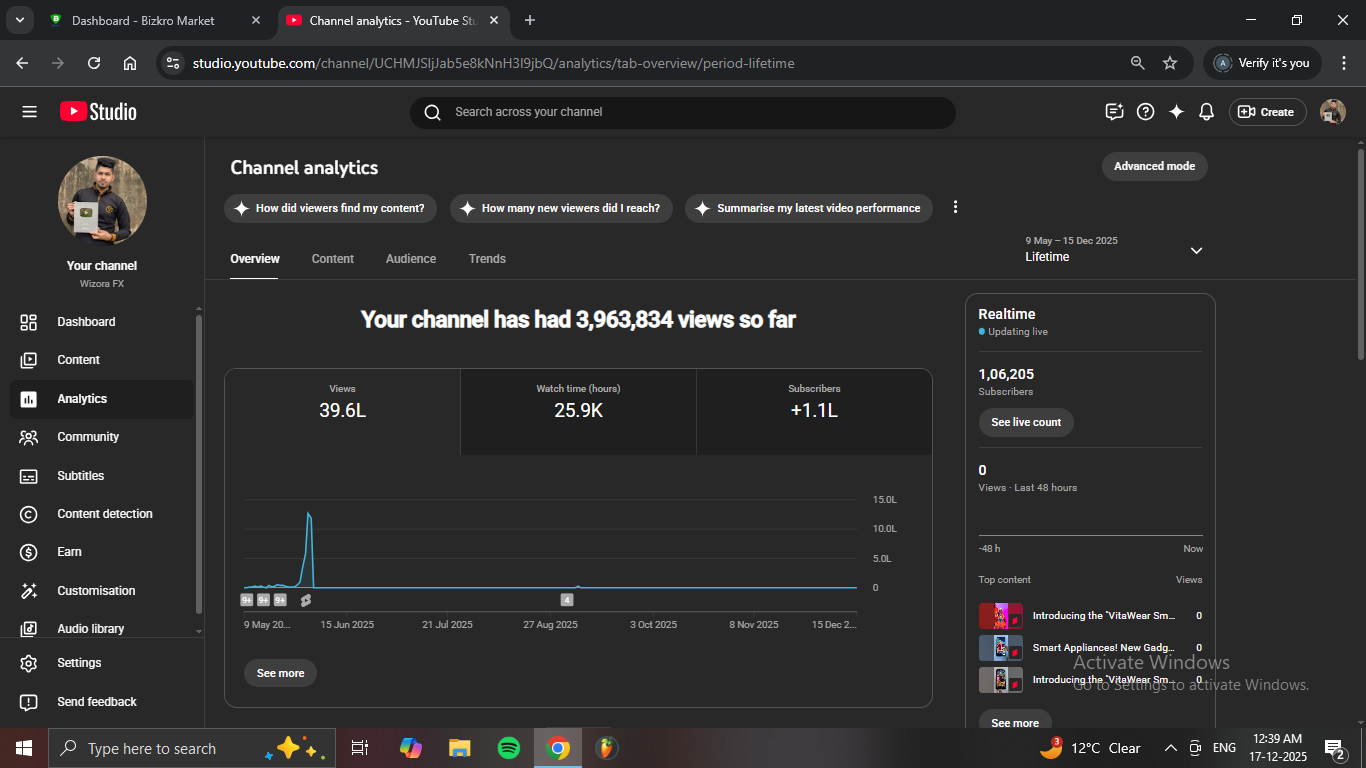
Task: Open the hamburger navigation menu
Action: coord(29,112)
